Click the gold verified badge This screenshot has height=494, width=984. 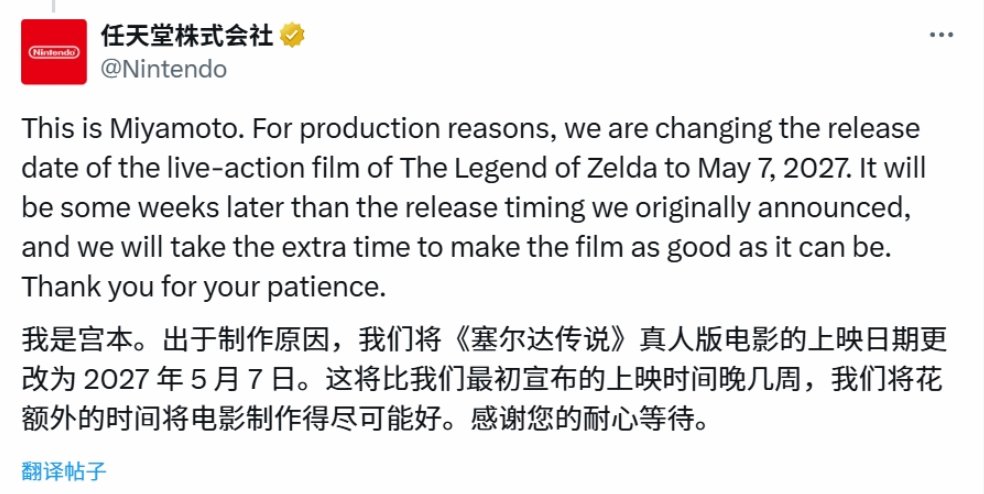(292, 36)
